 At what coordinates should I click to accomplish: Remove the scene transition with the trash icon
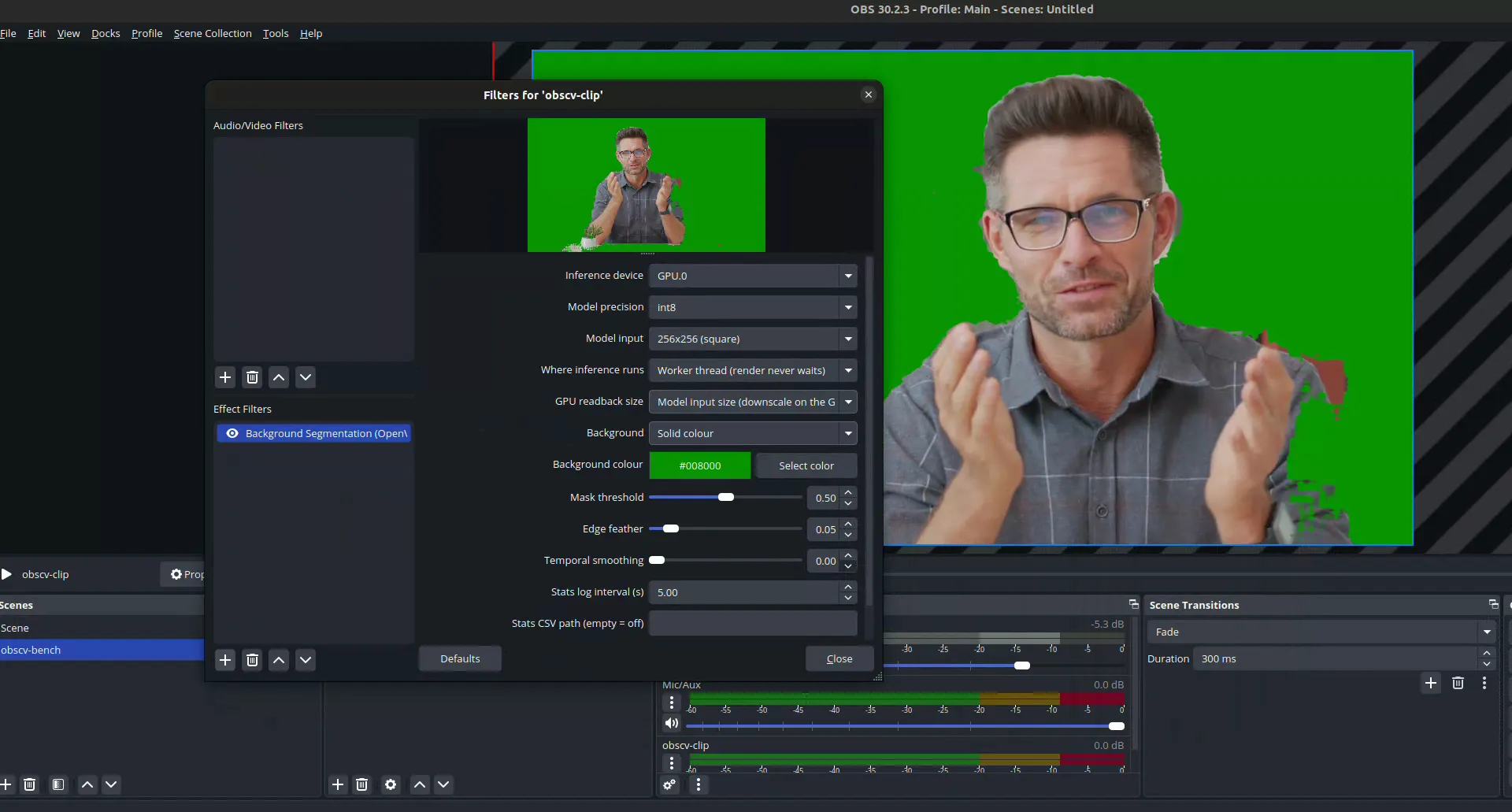[1458, 683]
